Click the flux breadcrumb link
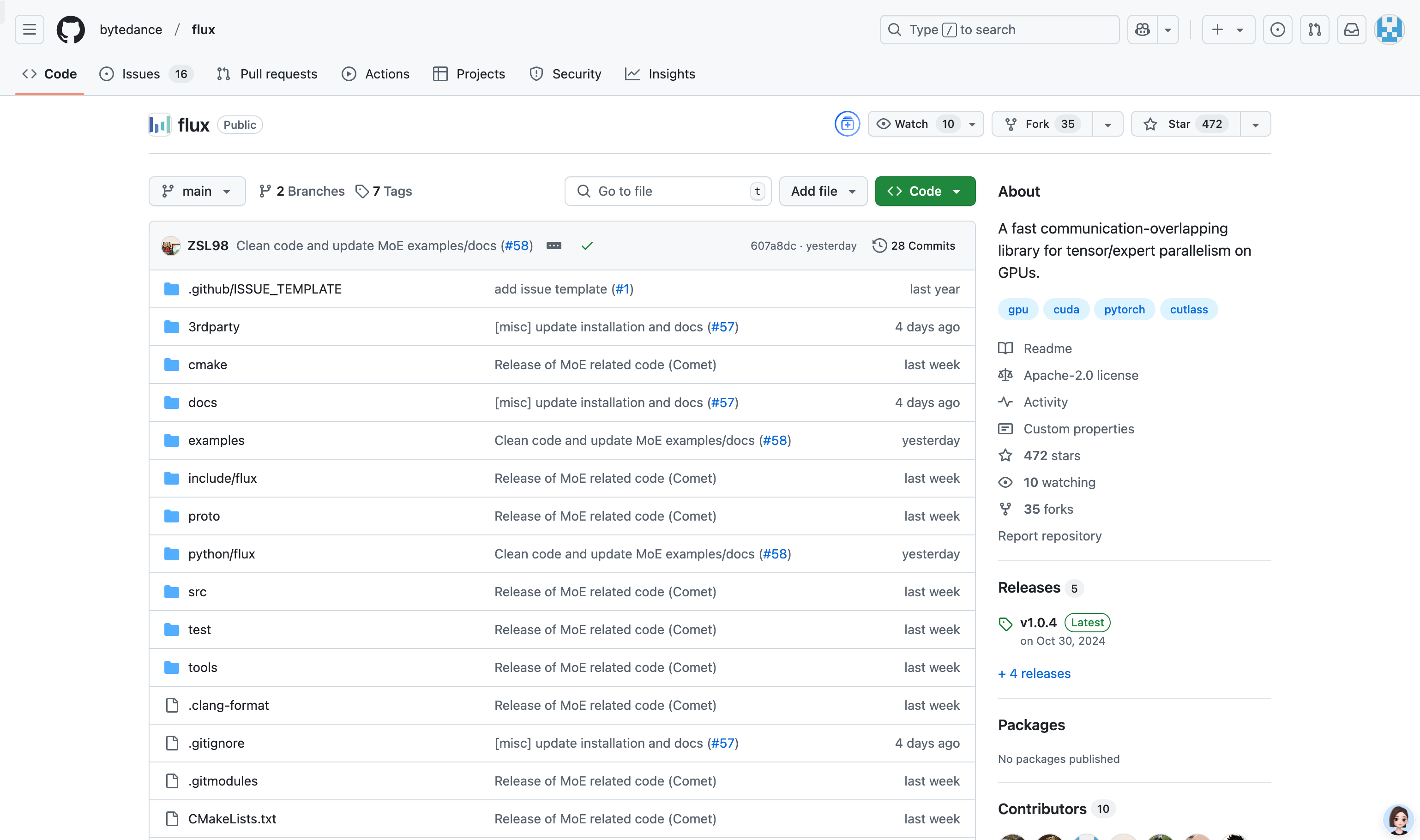The height and width of the screenshot is (840, 1420). tap(203, 30)
